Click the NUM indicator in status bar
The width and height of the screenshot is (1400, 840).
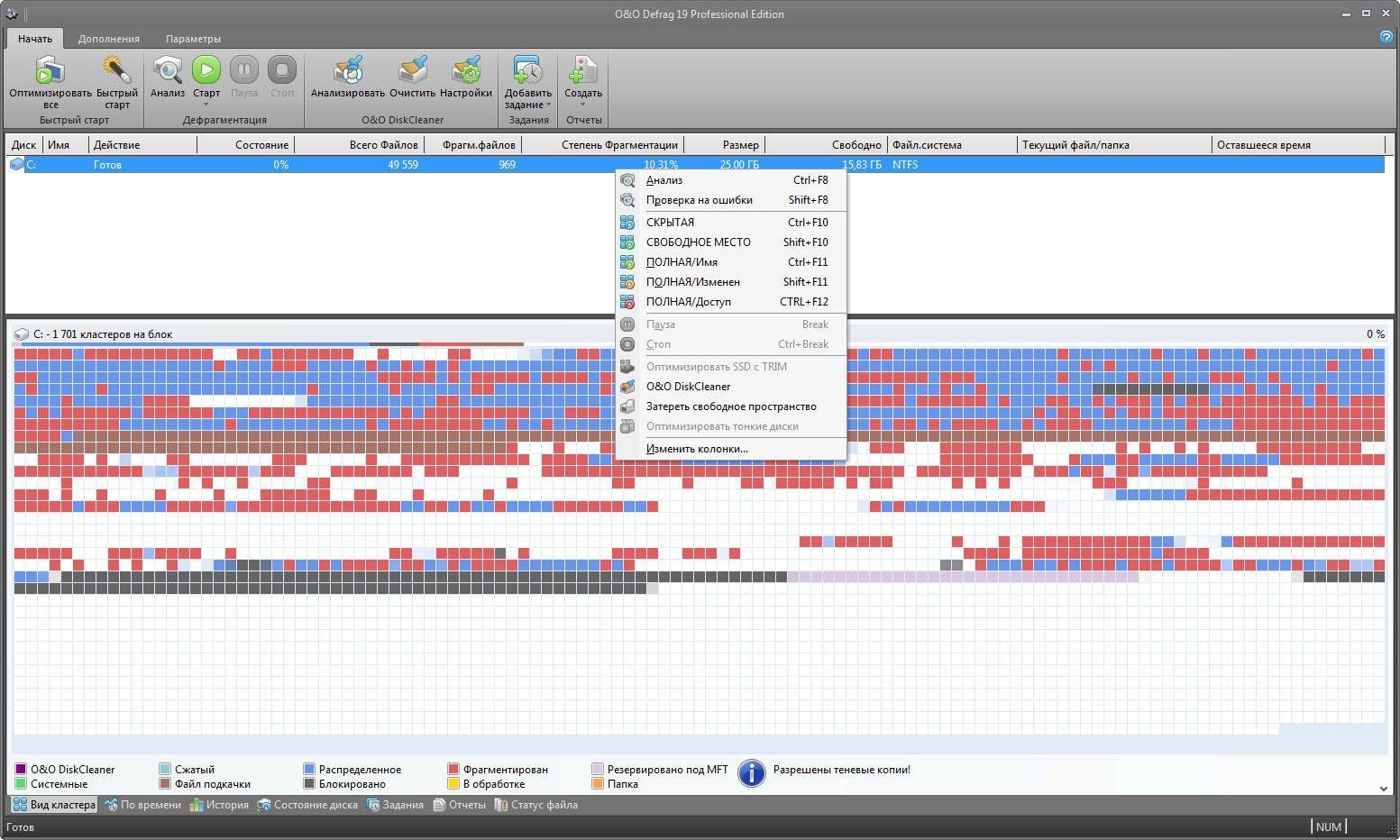point(1328,826)
